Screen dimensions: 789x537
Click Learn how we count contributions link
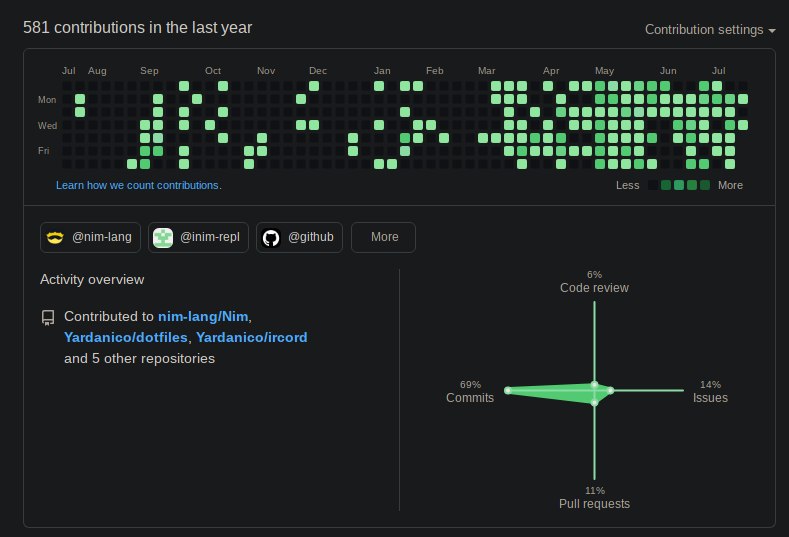[x=138, y=185]
